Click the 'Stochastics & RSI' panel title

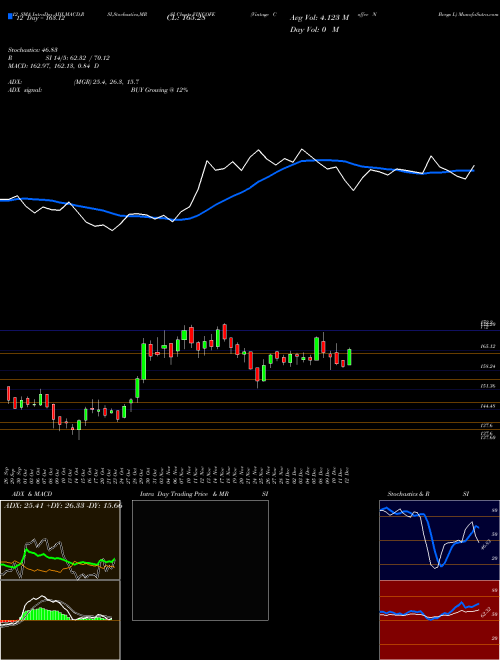click(428, 494)
